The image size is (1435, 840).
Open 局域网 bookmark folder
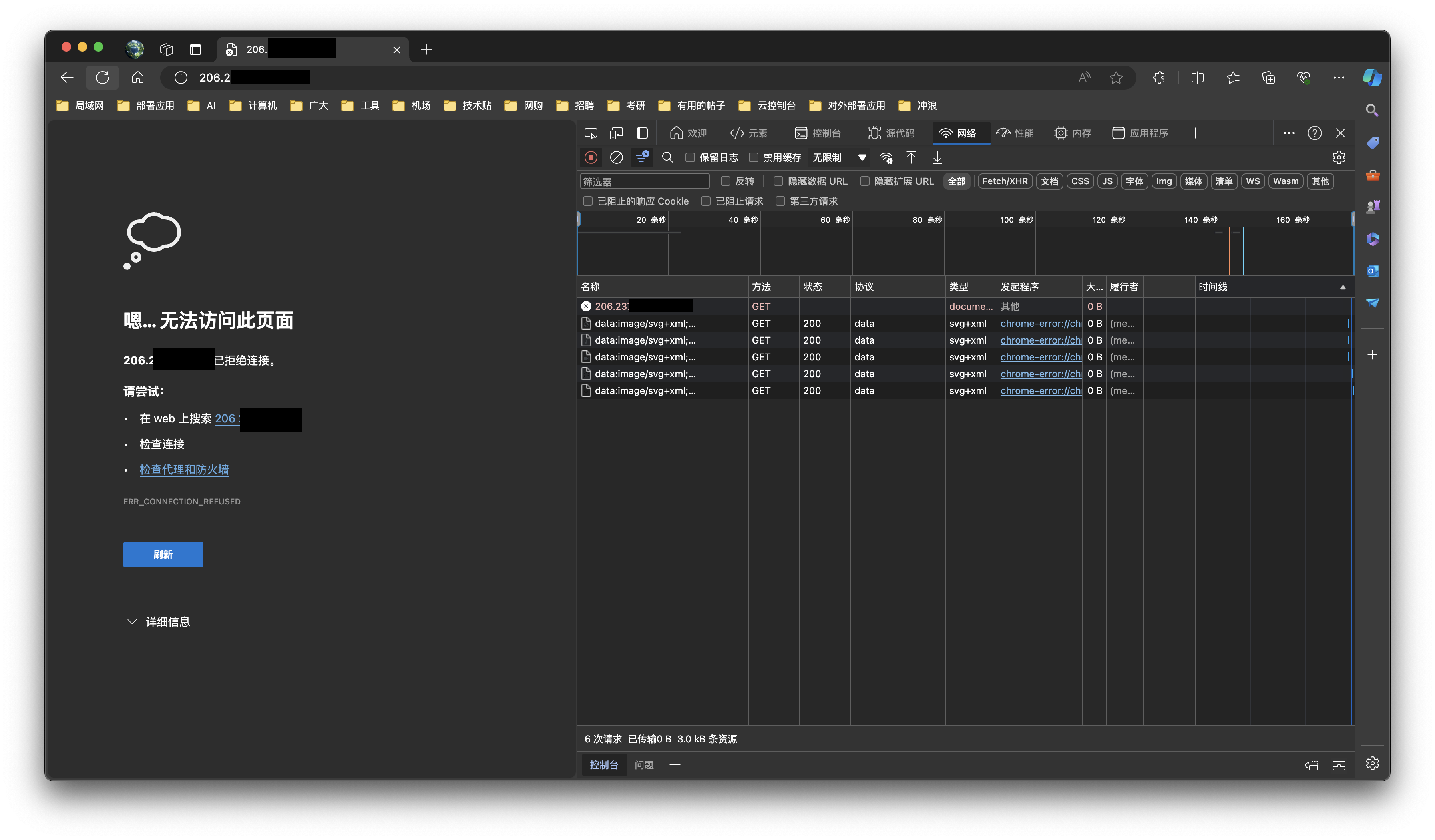[80, 105]
